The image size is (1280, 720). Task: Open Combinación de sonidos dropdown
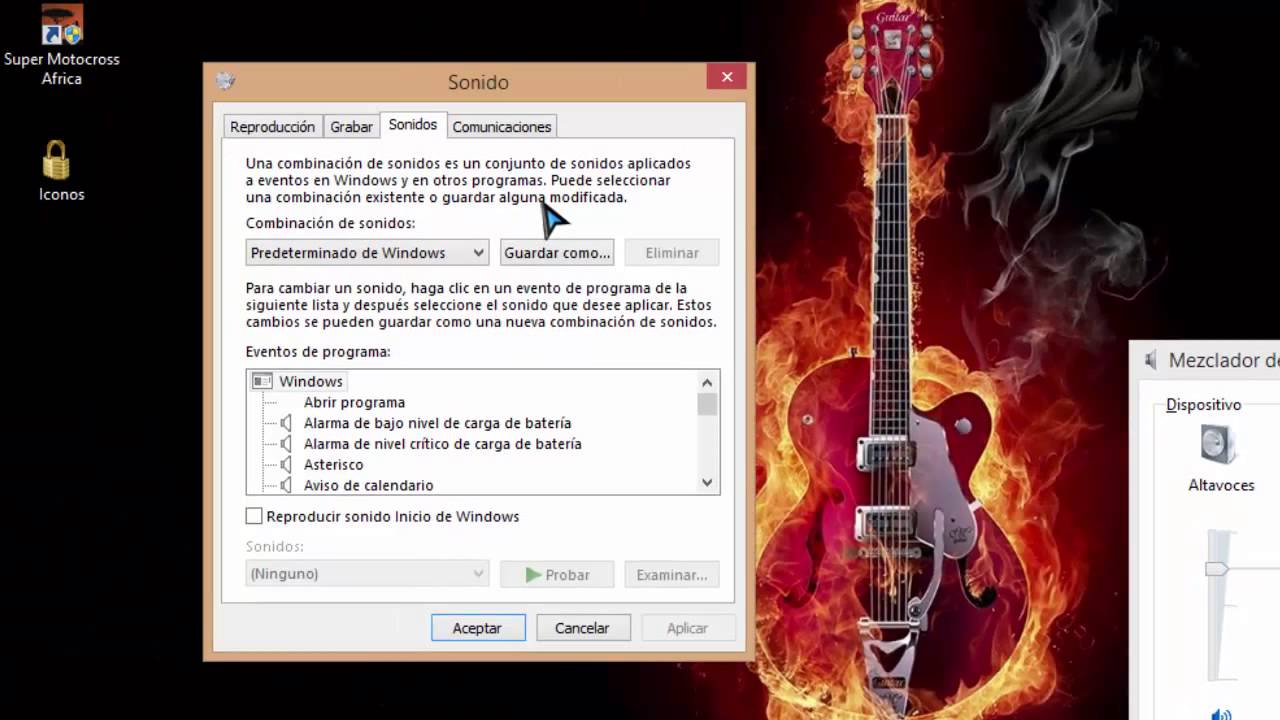coord(367,253)
